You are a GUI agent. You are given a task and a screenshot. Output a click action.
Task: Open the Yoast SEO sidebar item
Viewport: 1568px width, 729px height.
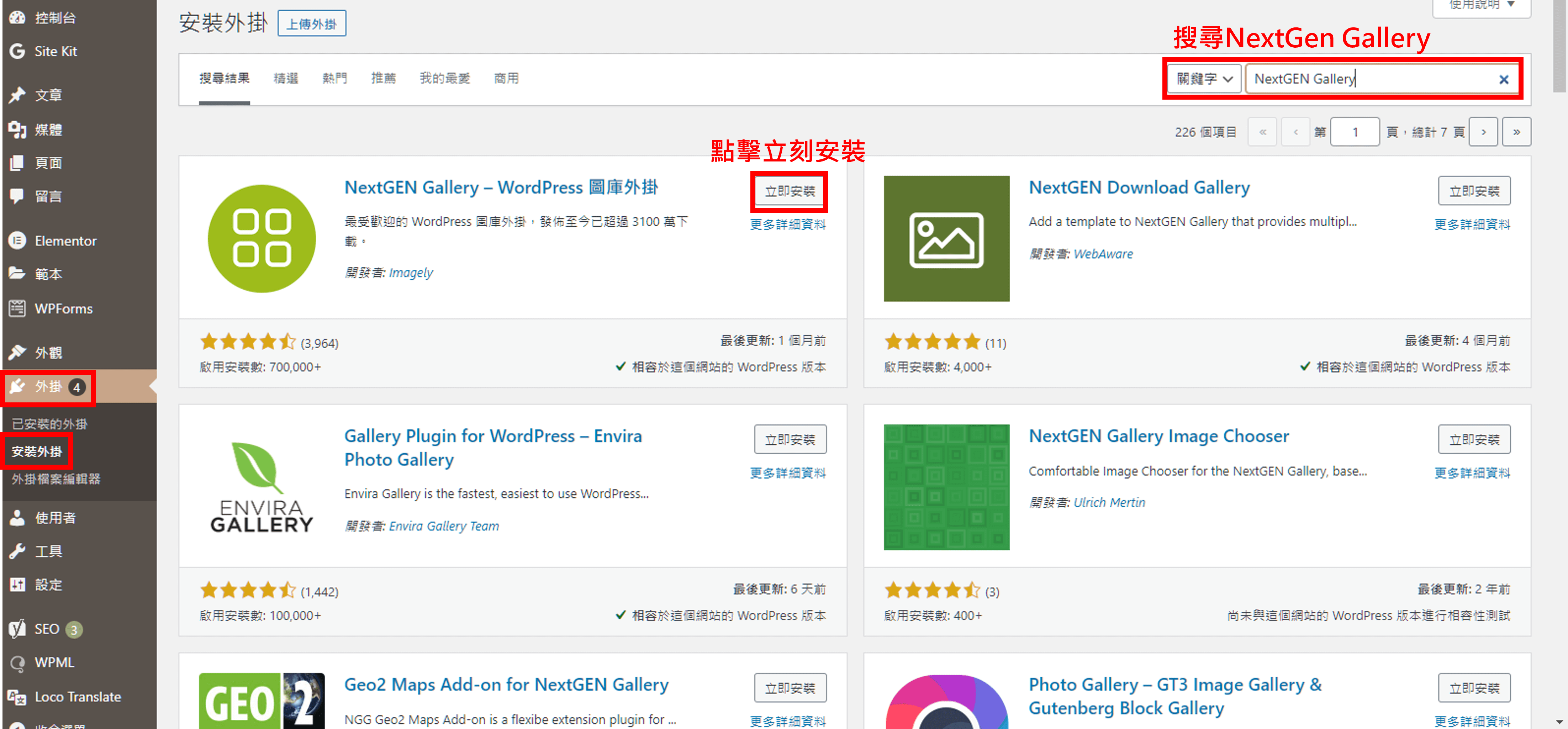pos(46,629)
